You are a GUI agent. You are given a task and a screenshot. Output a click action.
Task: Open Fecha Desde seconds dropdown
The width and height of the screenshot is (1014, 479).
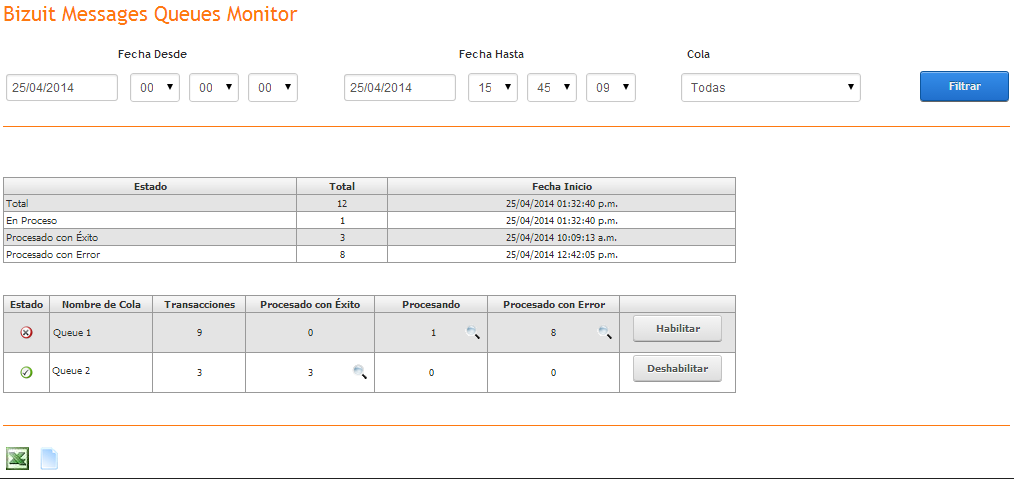tap(272, 87)
